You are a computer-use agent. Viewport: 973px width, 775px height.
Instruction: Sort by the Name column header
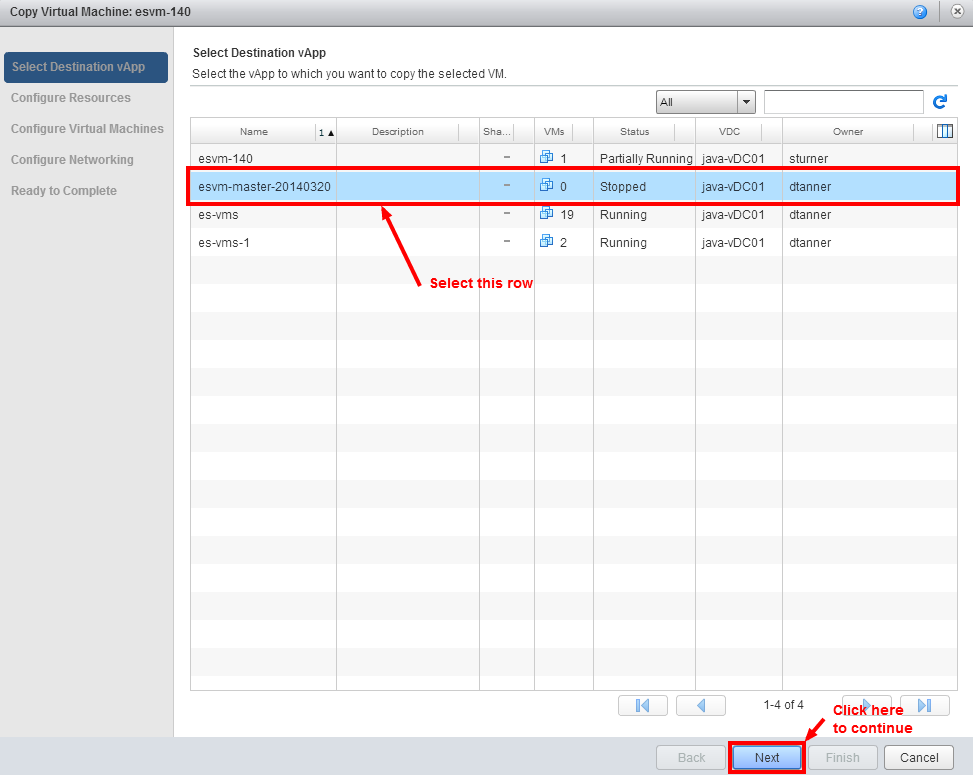pyautogui.click(x=254, y=132)
